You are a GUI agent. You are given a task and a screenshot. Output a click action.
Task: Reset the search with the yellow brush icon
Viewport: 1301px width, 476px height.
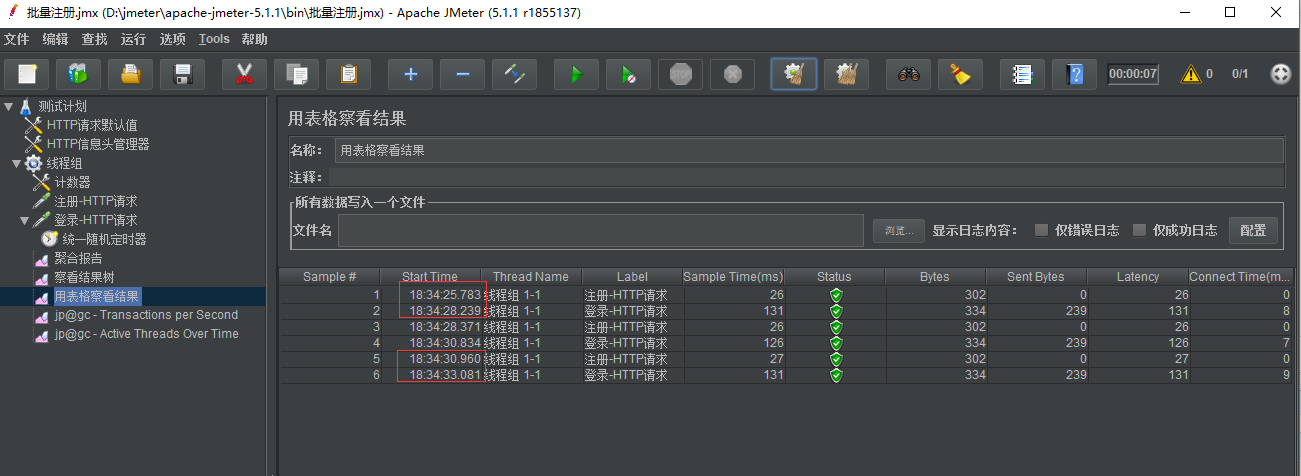click(x=960, y=74)
